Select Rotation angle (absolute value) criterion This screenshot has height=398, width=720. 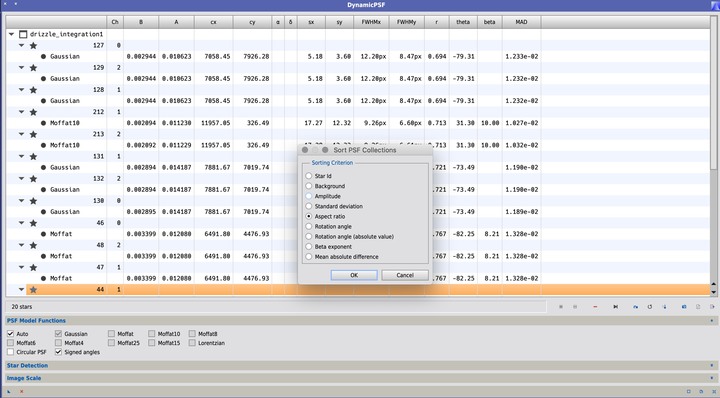pyautogui.click(x=309, y=236)
